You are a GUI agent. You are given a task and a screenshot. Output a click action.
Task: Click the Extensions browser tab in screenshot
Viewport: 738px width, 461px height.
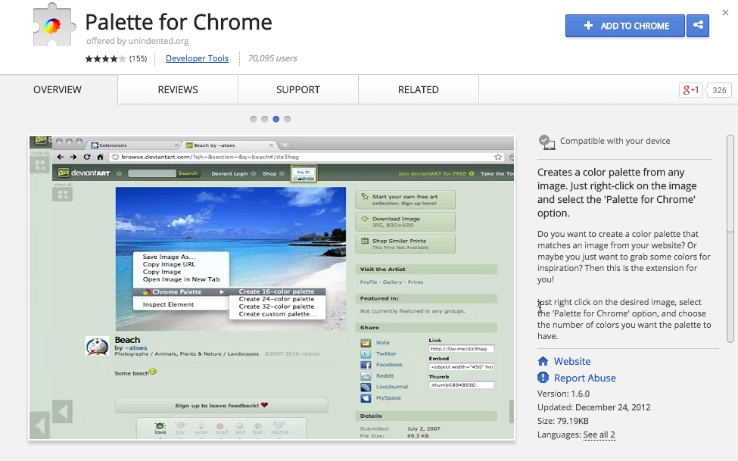[x=135, y=145]
